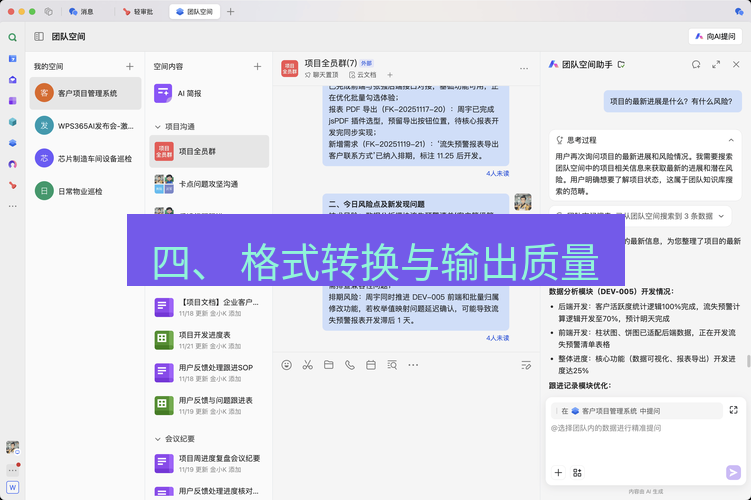Open 用户反馈处理跟进SOP document
The width and height of the screenshot is (751, 500).
click(209, 373)
